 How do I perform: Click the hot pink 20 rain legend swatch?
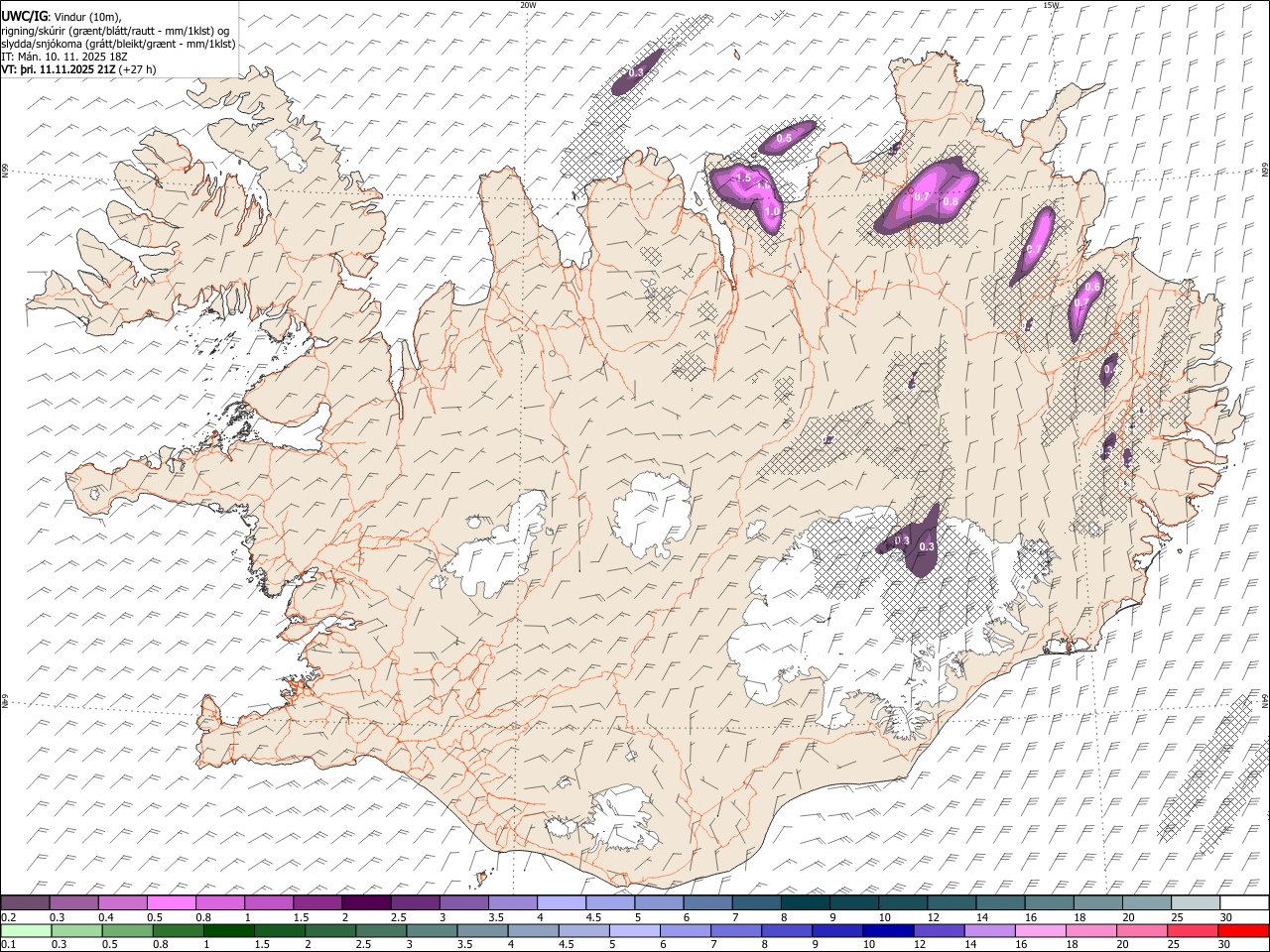tap(1142, 930)
